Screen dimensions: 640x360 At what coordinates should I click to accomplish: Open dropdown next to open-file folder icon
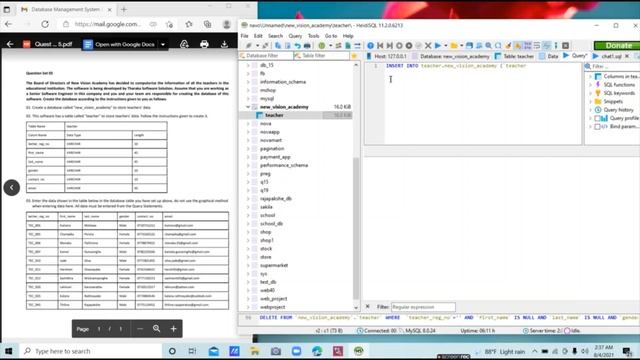tap(462, 46)
